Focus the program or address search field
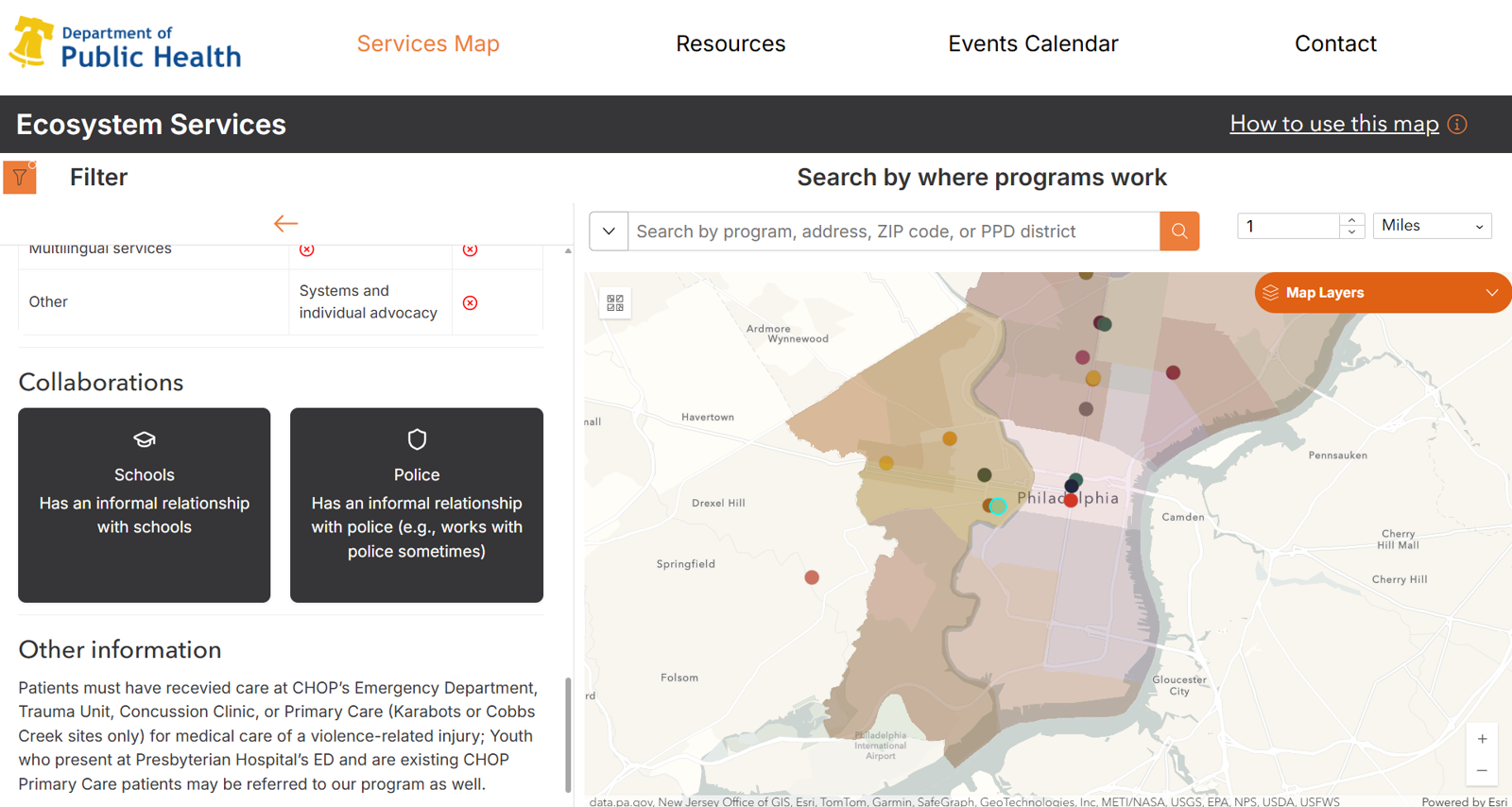Image resolution: width=1512 pixels, height=807 pixels. coord(893,232)
